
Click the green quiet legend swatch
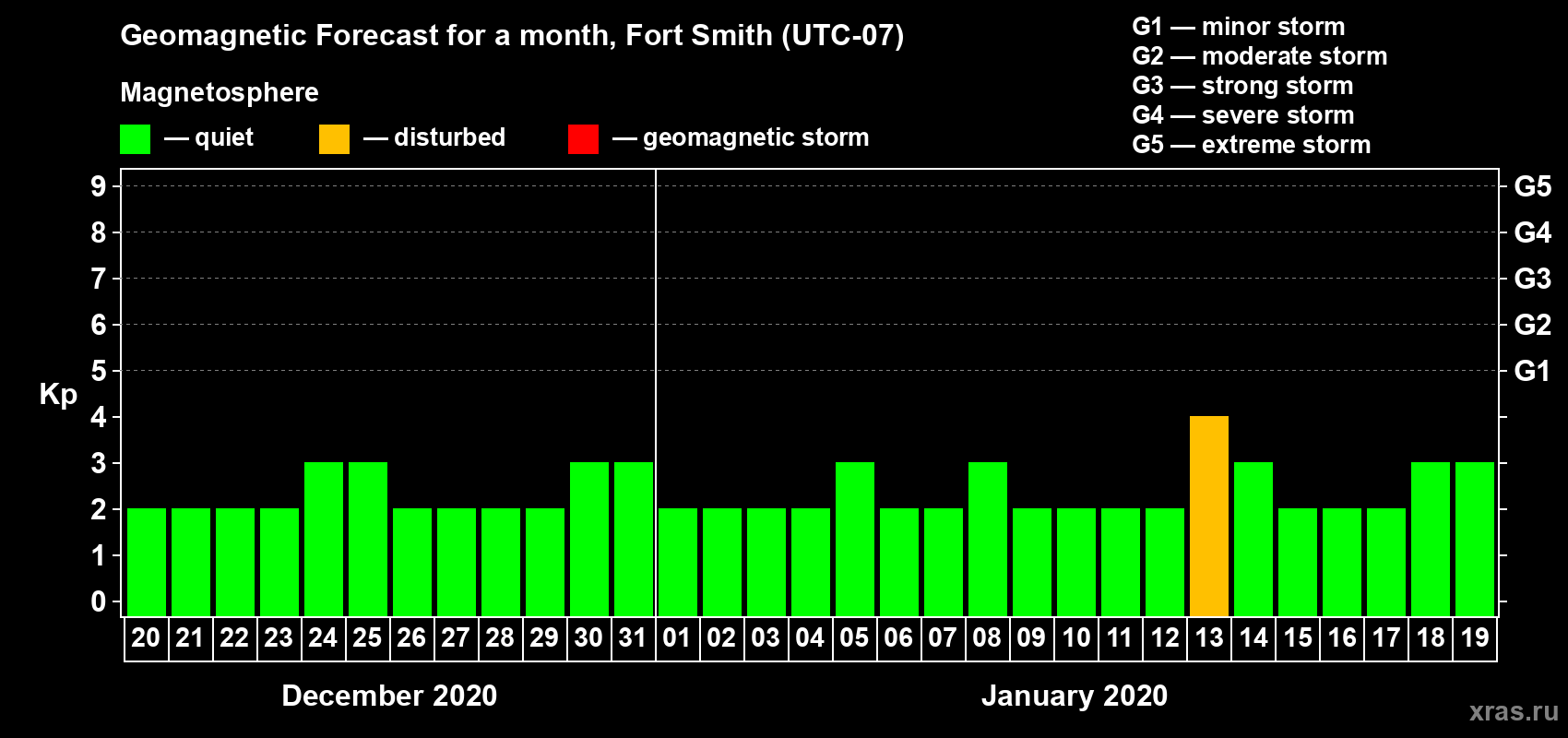point(135,139)
